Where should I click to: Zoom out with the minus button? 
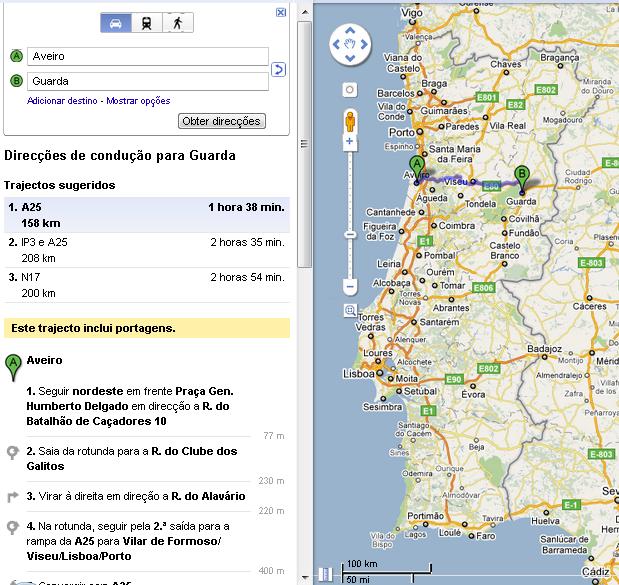[x=350, y=286]
